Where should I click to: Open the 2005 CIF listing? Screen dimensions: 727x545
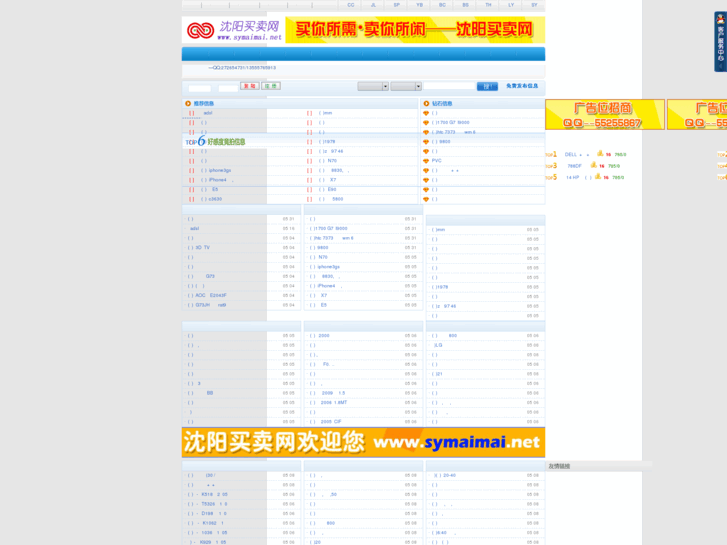pos(326,422)
